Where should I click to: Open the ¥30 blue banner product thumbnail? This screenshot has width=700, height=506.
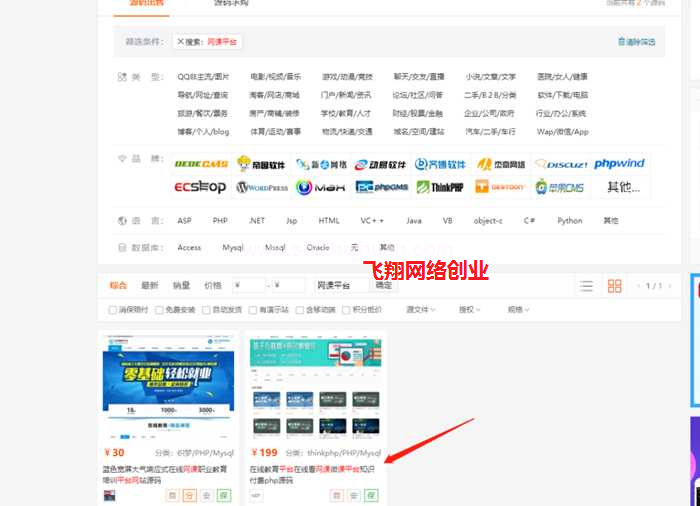[168, 388]
